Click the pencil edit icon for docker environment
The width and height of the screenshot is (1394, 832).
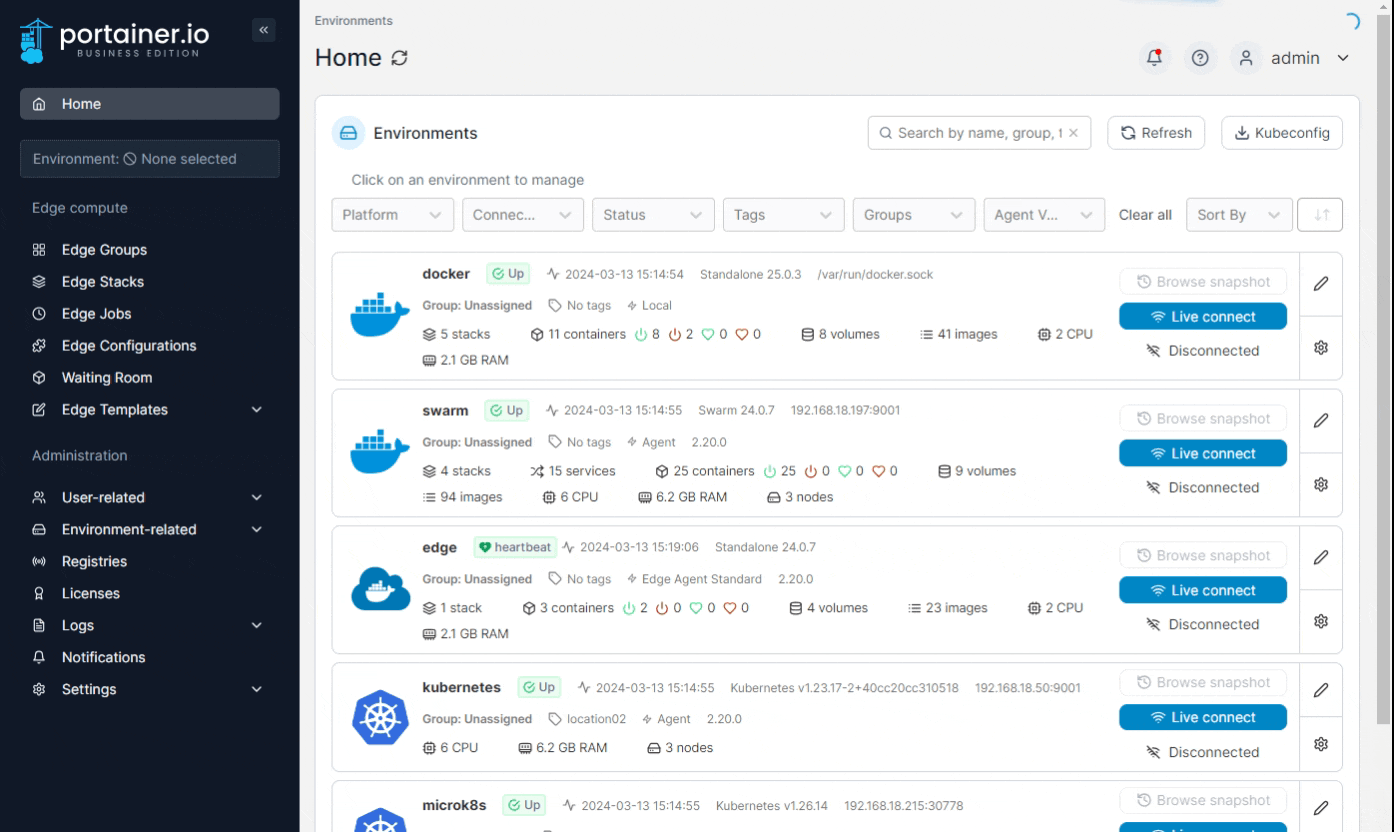1320,284
